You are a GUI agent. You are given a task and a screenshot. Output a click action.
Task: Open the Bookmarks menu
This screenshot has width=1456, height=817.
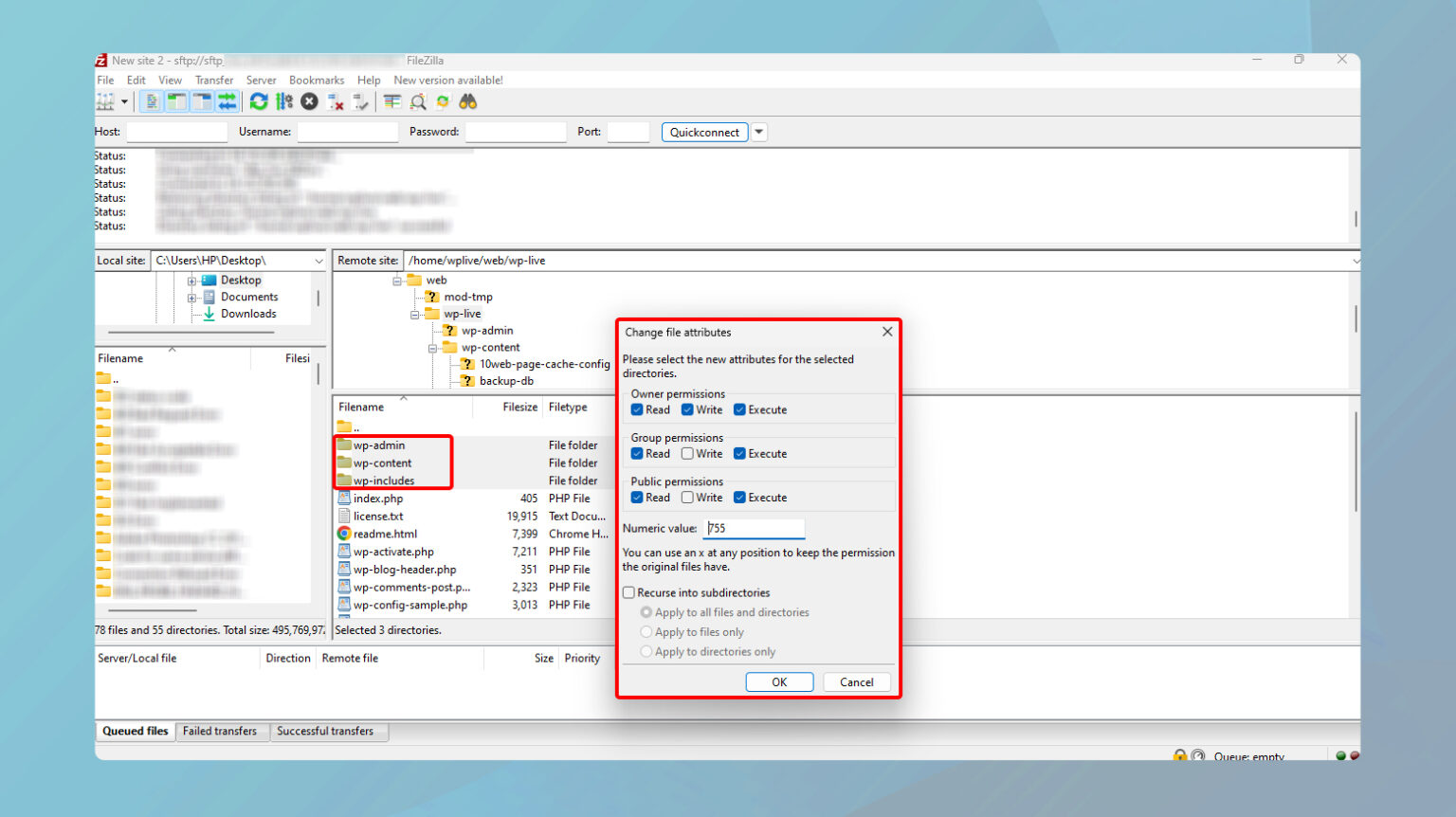pos(316,81)
